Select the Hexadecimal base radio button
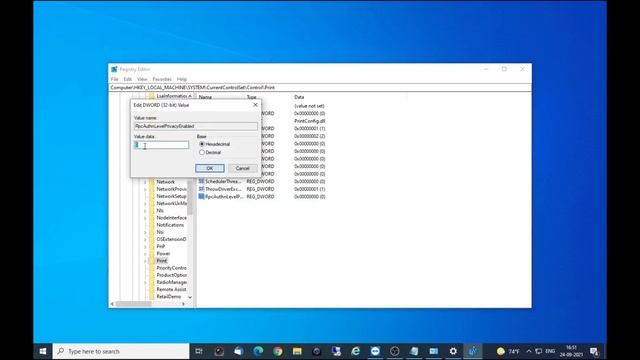 (x=202, y=144)
